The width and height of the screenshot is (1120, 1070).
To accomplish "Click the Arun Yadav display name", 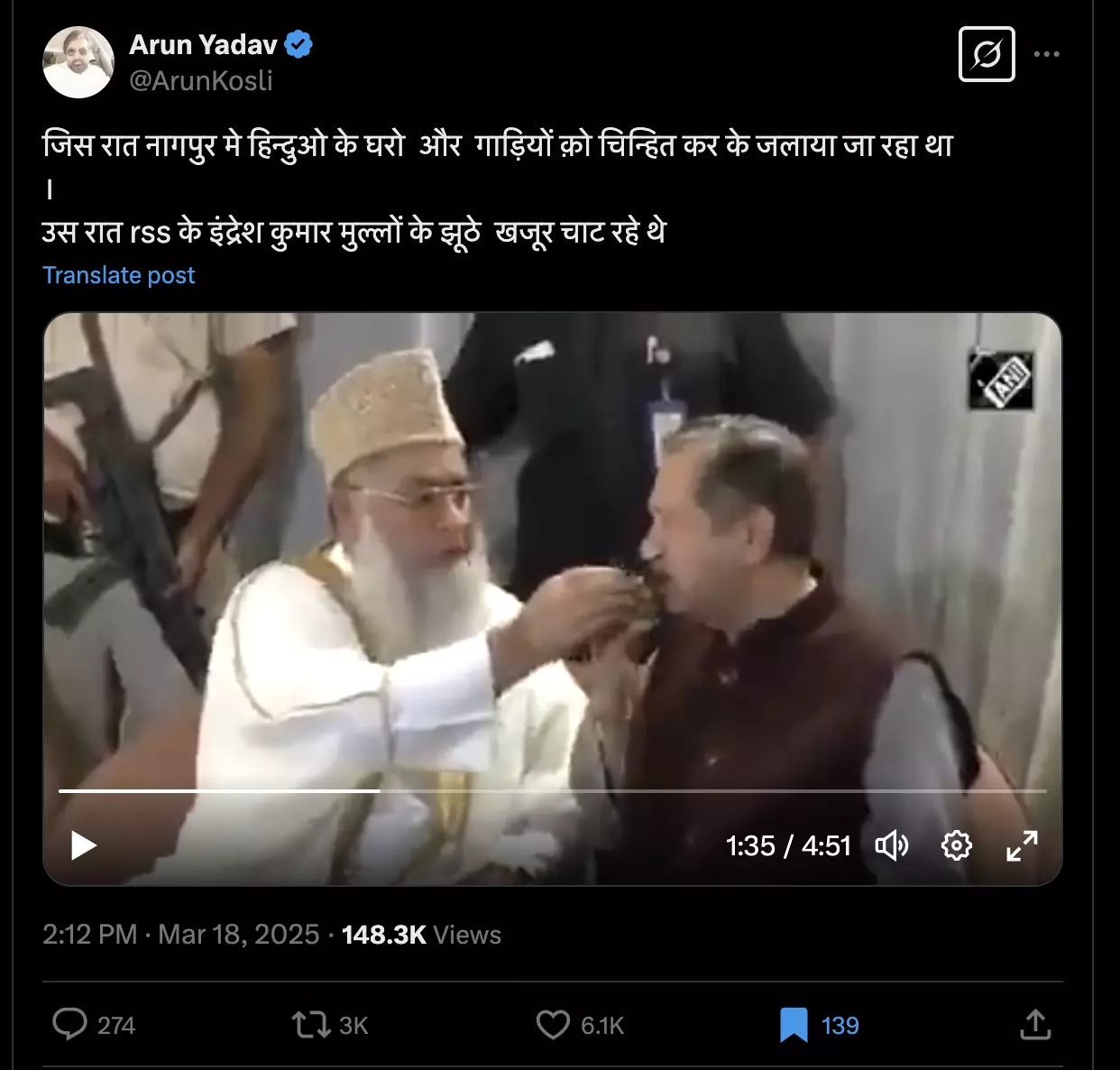I will click(x=203, y=44).
